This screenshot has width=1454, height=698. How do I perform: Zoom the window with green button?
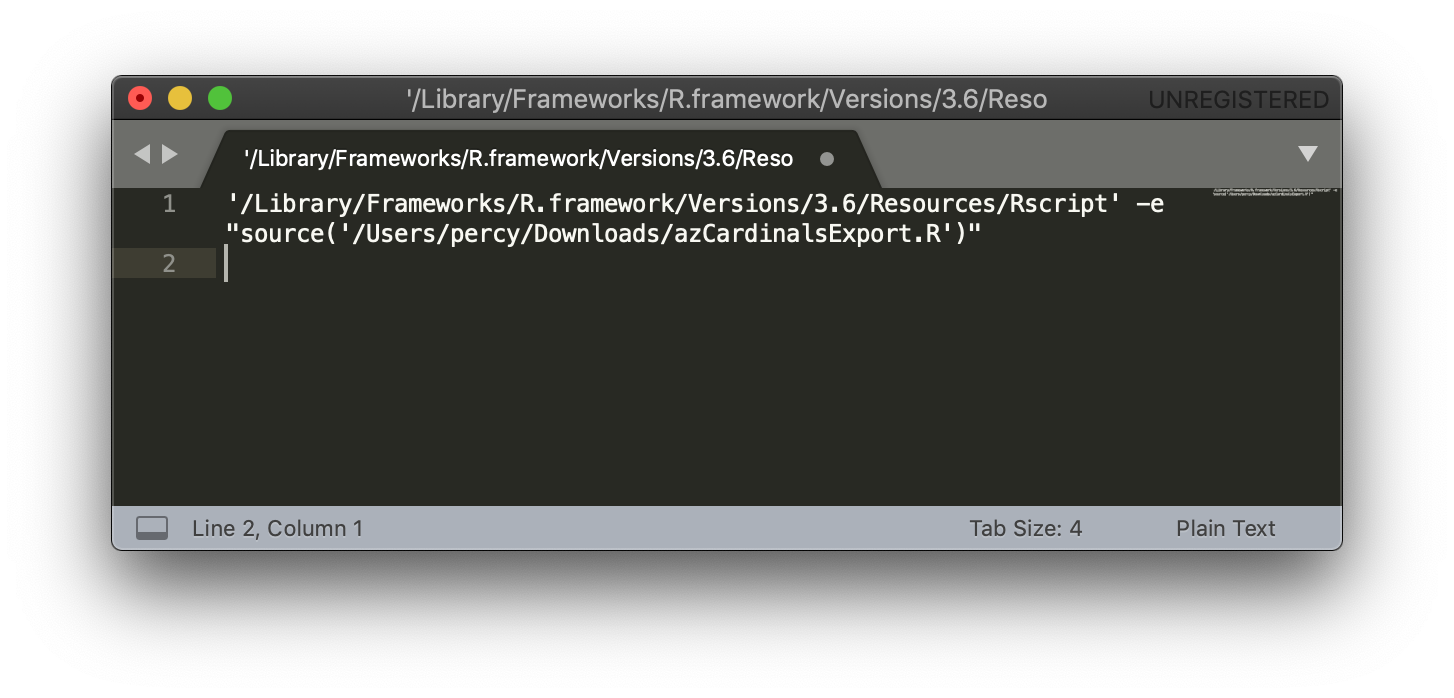(x=220, y=98)
